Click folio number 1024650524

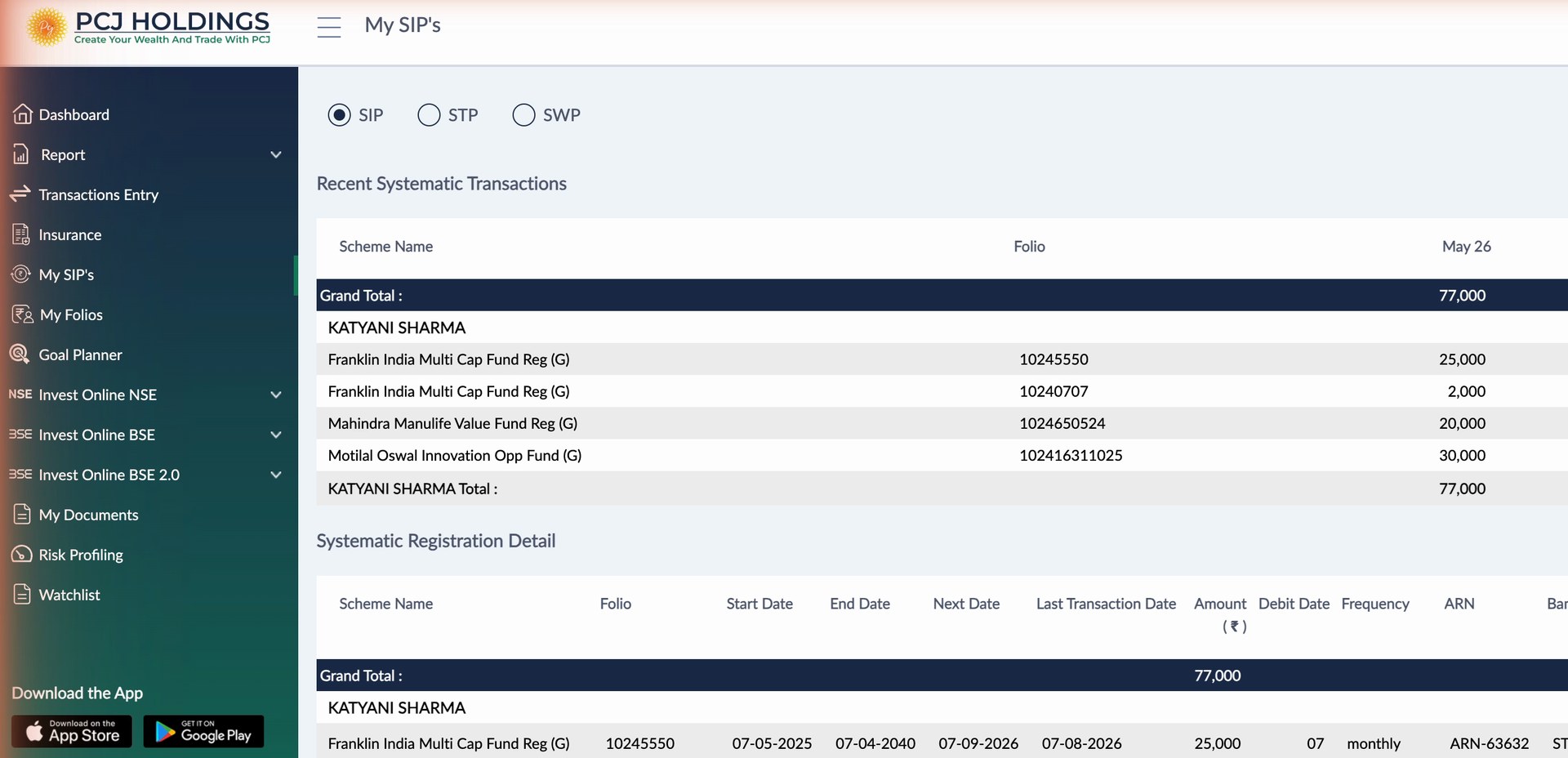click(x=1062, y=423)
